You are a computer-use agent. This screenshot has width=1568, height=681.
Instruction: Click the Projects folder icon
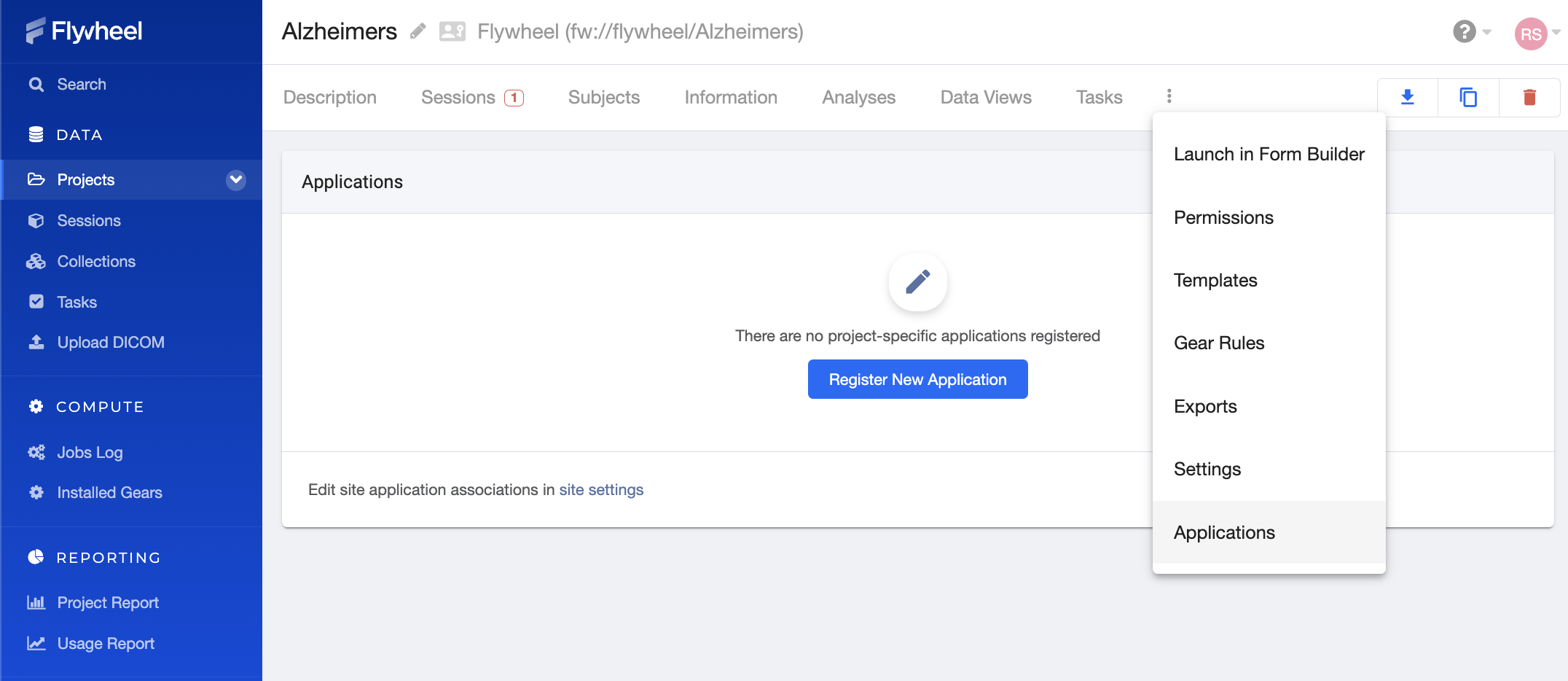(x=36, y=179)
